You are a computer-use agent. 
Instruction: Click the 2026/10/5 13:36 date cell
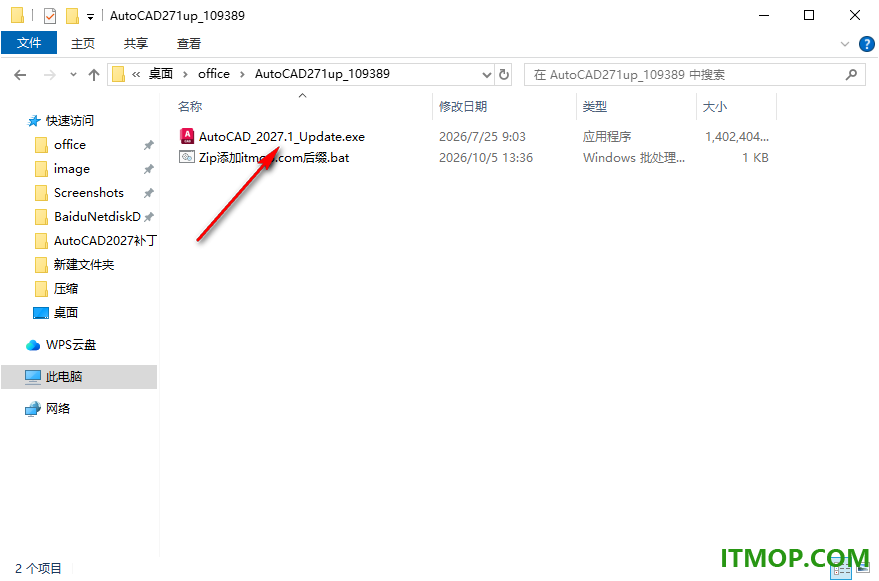click(x=485, y=158)
